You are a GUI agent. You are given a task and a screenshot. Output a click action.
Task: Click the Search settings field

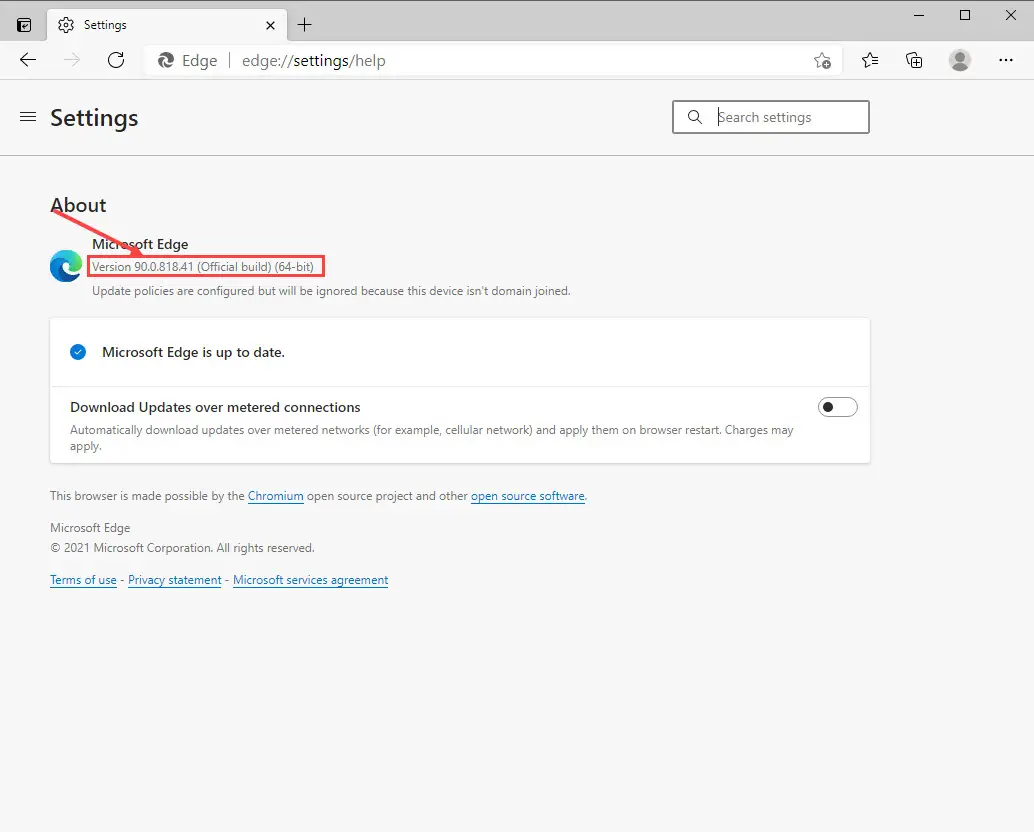tap(771, 117)
